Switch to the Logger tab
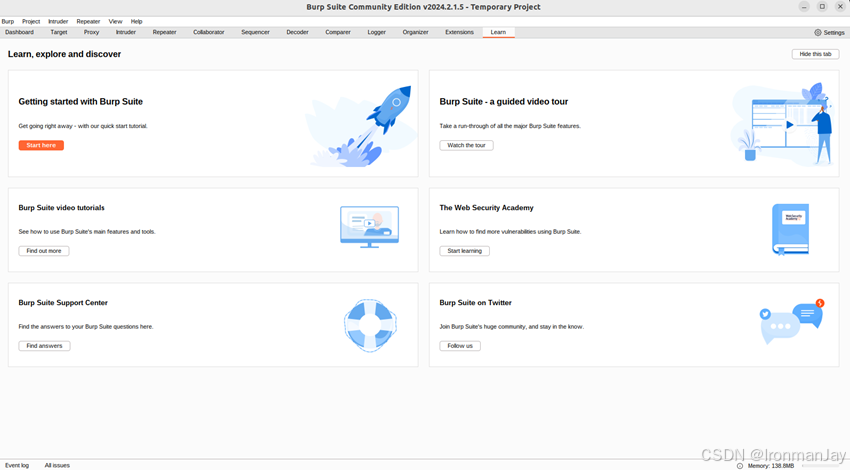Viewport: 850px width, 470px height. (377, 33)
